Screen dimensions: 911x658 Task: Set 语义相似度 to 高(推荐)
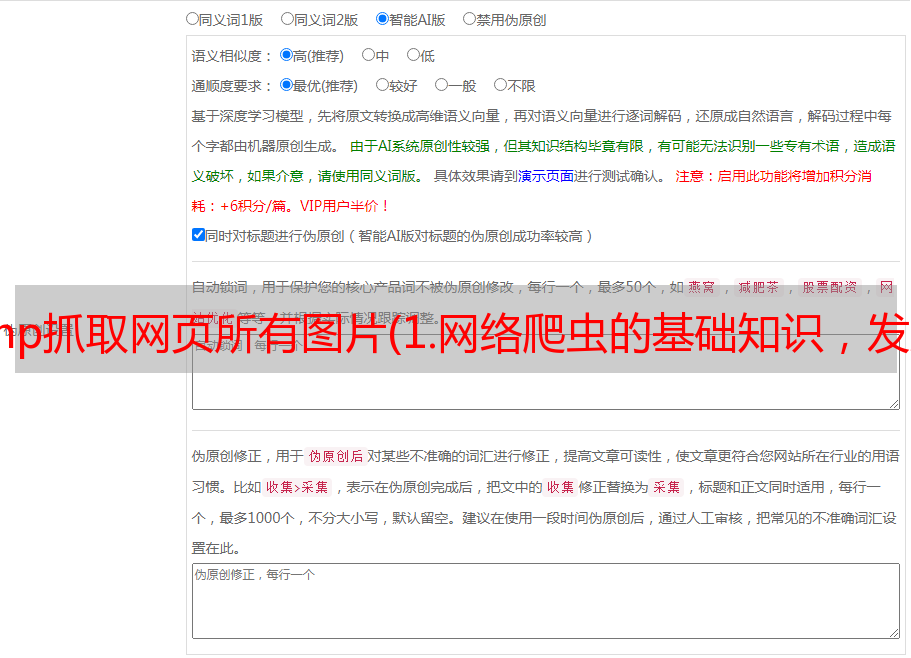point(286,55)
